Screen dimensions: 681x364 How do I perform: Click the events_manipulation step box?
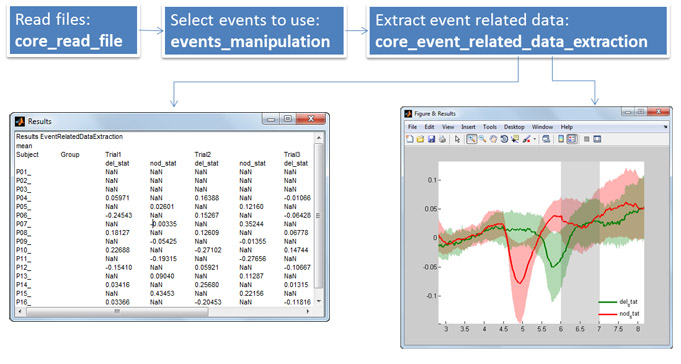coord(254,30)
